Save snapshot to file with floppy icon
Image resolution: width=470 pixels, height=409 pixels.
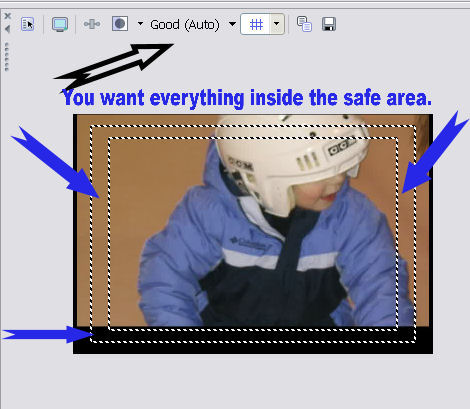329,24
